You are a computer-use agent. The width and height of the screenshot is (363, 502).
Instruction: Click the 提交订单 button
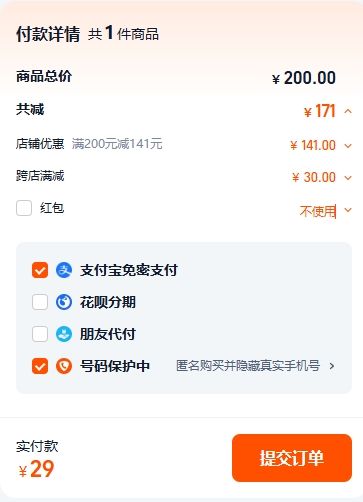pos(292,458)
